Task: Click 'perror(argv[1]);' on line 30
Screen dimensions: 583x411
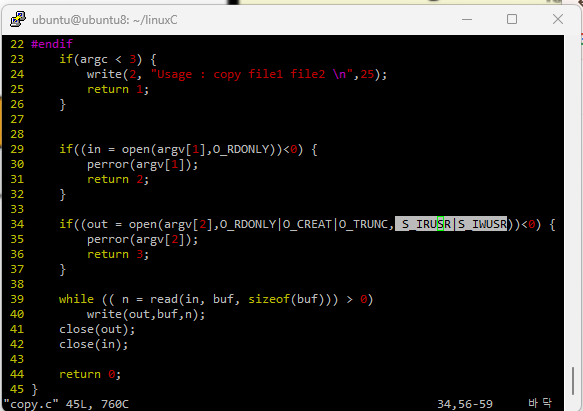Action: point(142,164)
